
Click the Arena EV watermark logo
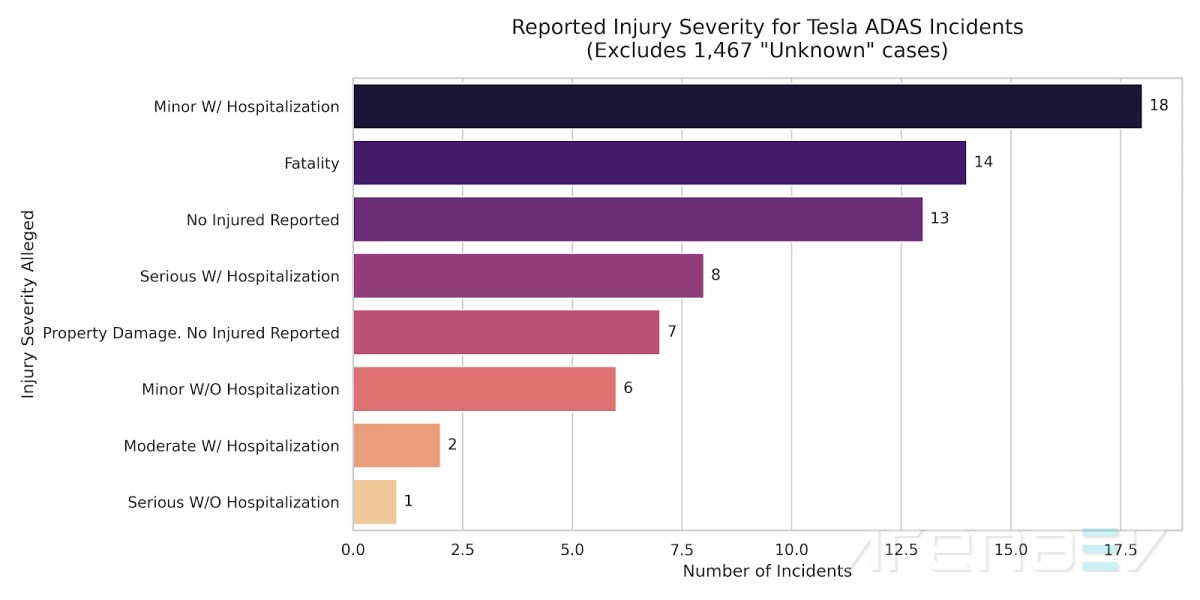1010,550
